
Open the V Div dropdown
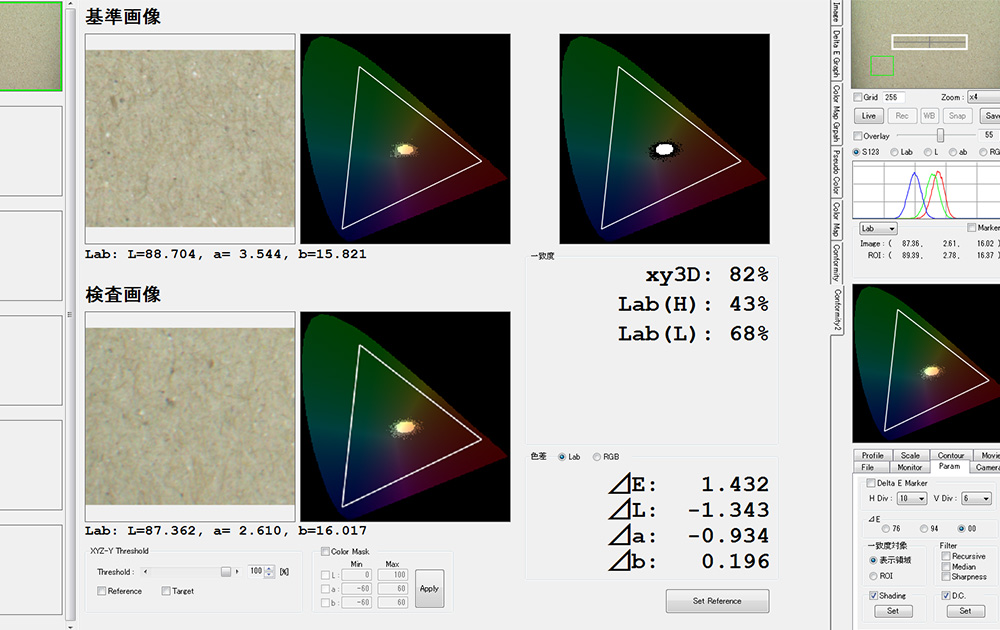pyautogui.click(x=977, y=499)
